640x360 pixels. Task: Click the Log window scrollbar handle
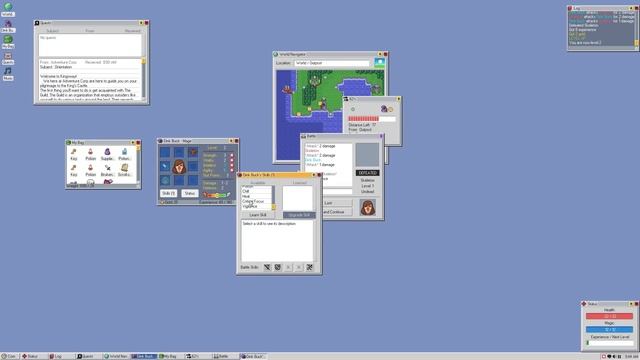636,42
